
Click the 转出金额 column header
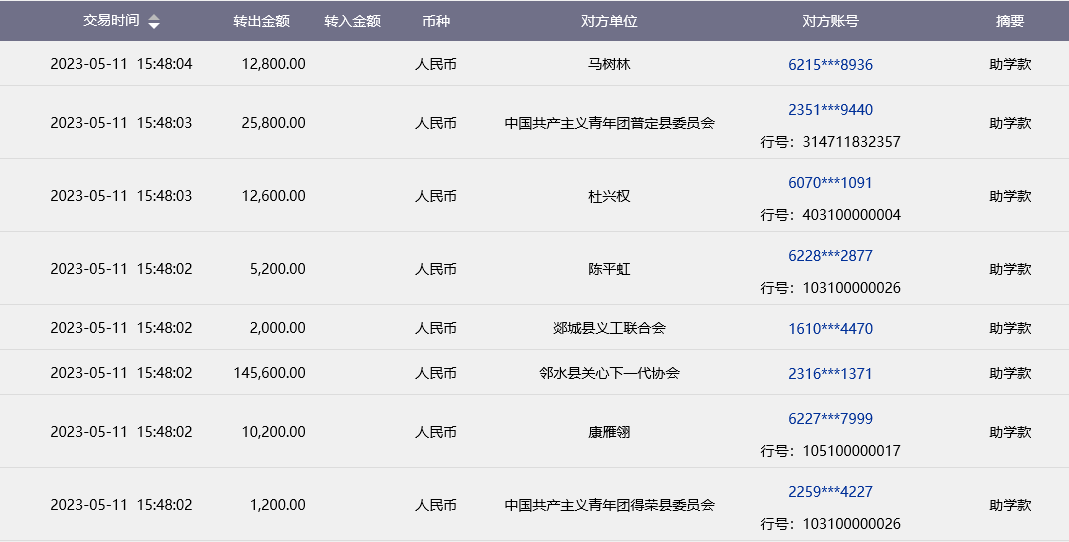point(261,21)
